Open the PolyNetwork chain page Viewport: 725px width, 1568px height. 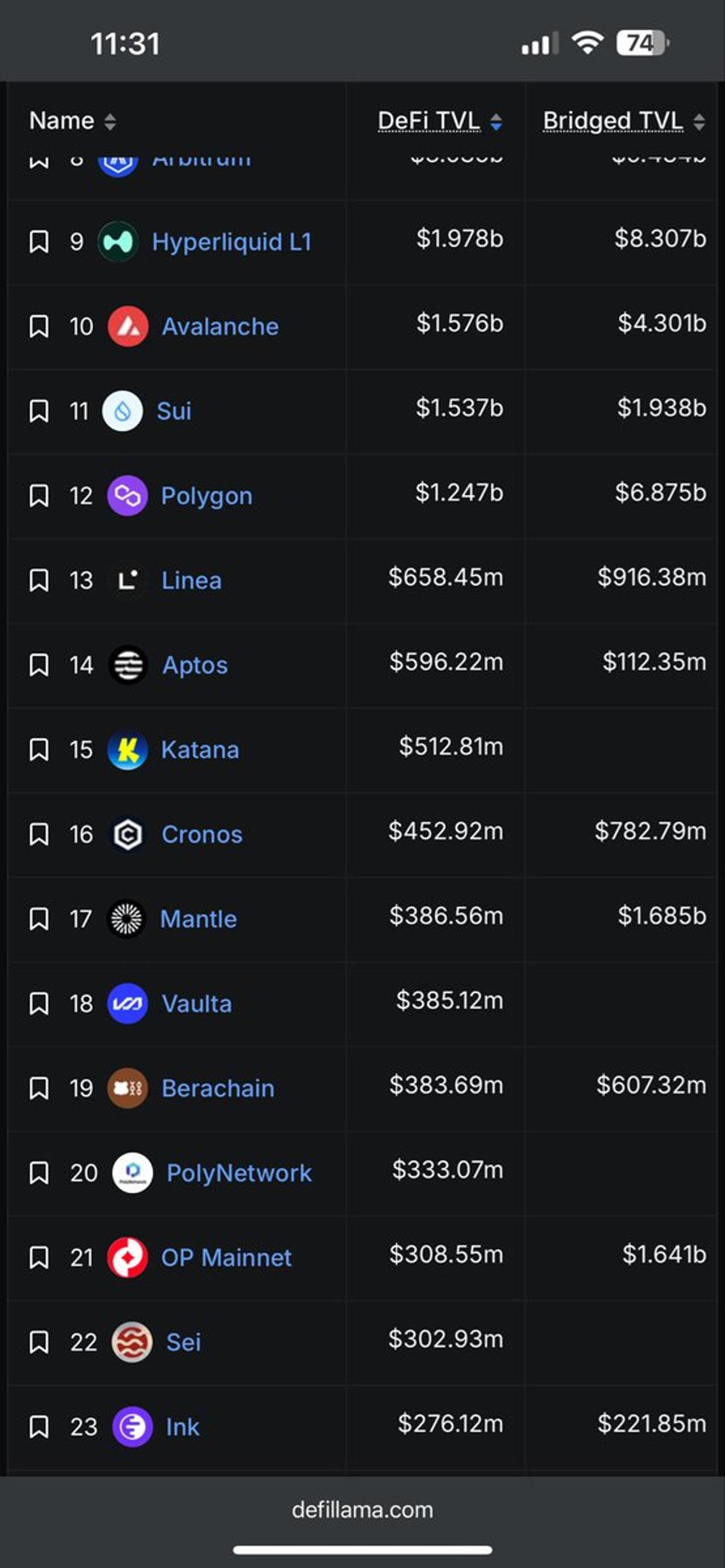tap(239, 1172)
